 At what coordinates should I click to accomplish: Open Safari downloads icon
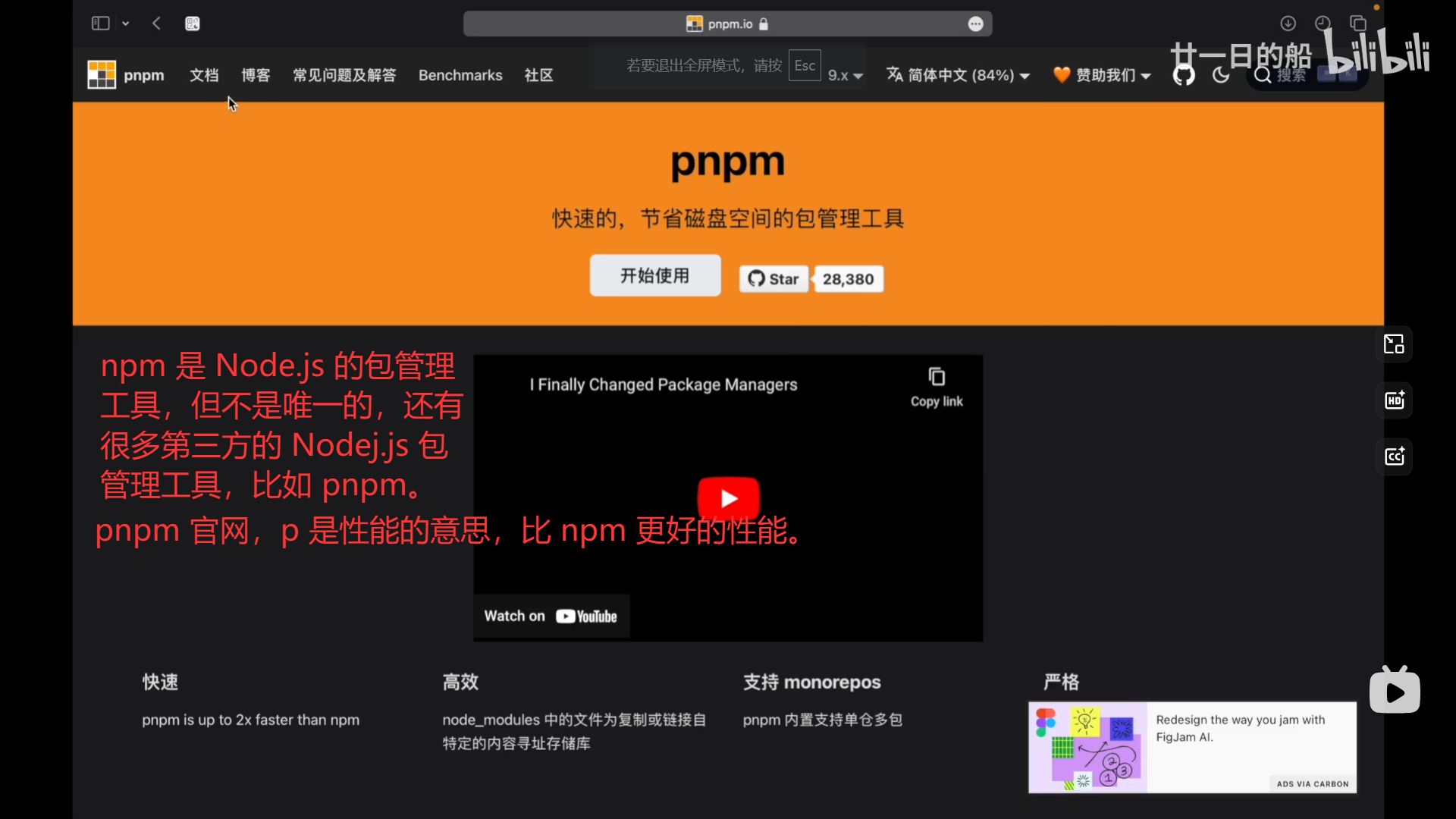[x=1288, y=24]
